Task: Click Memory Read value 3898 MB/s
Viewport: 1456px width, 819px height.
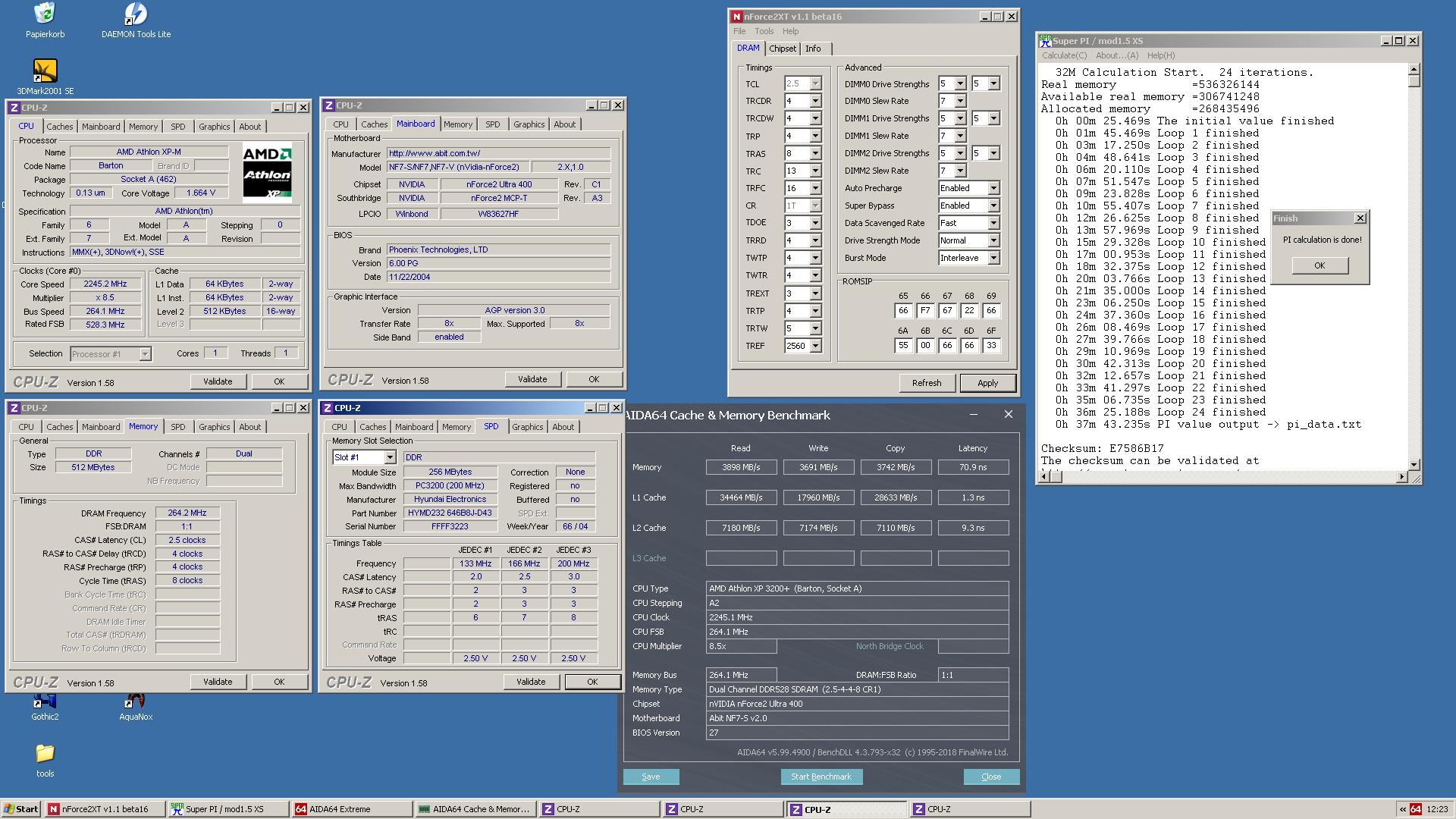Action: tap(741, 467)
